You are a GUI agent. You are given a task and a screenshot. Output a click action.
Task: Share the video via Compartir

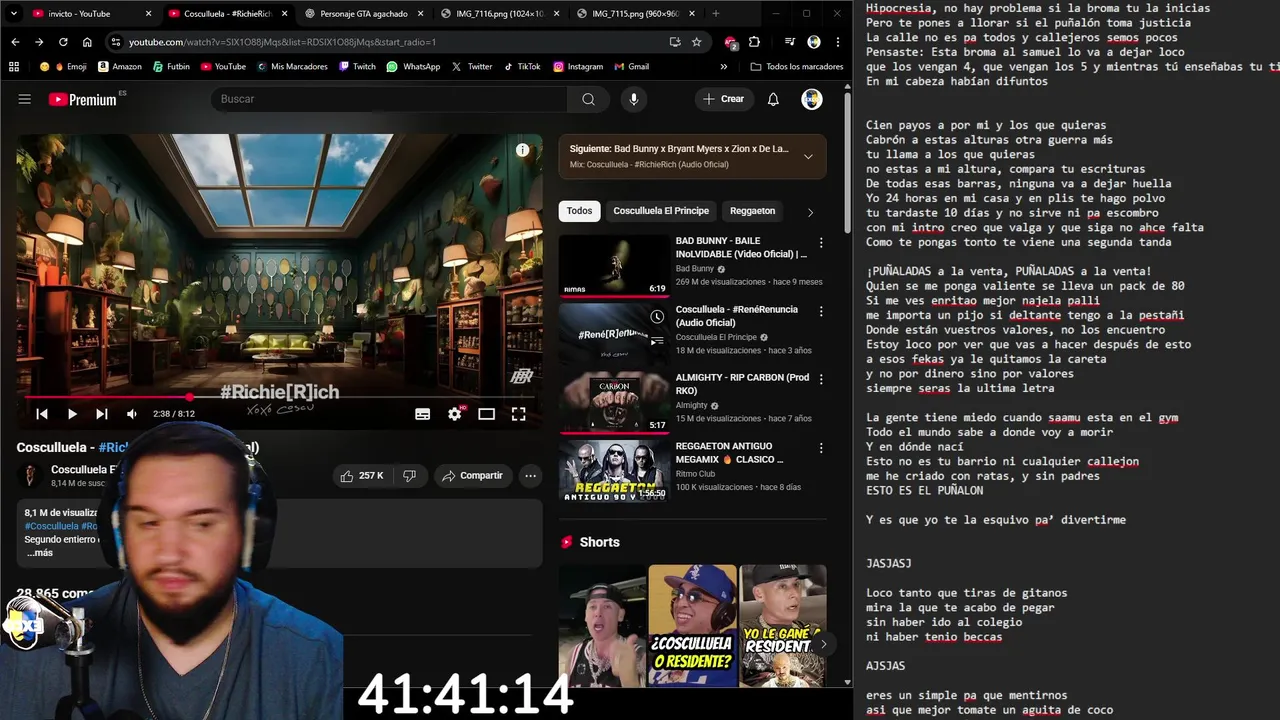[473, 476]
